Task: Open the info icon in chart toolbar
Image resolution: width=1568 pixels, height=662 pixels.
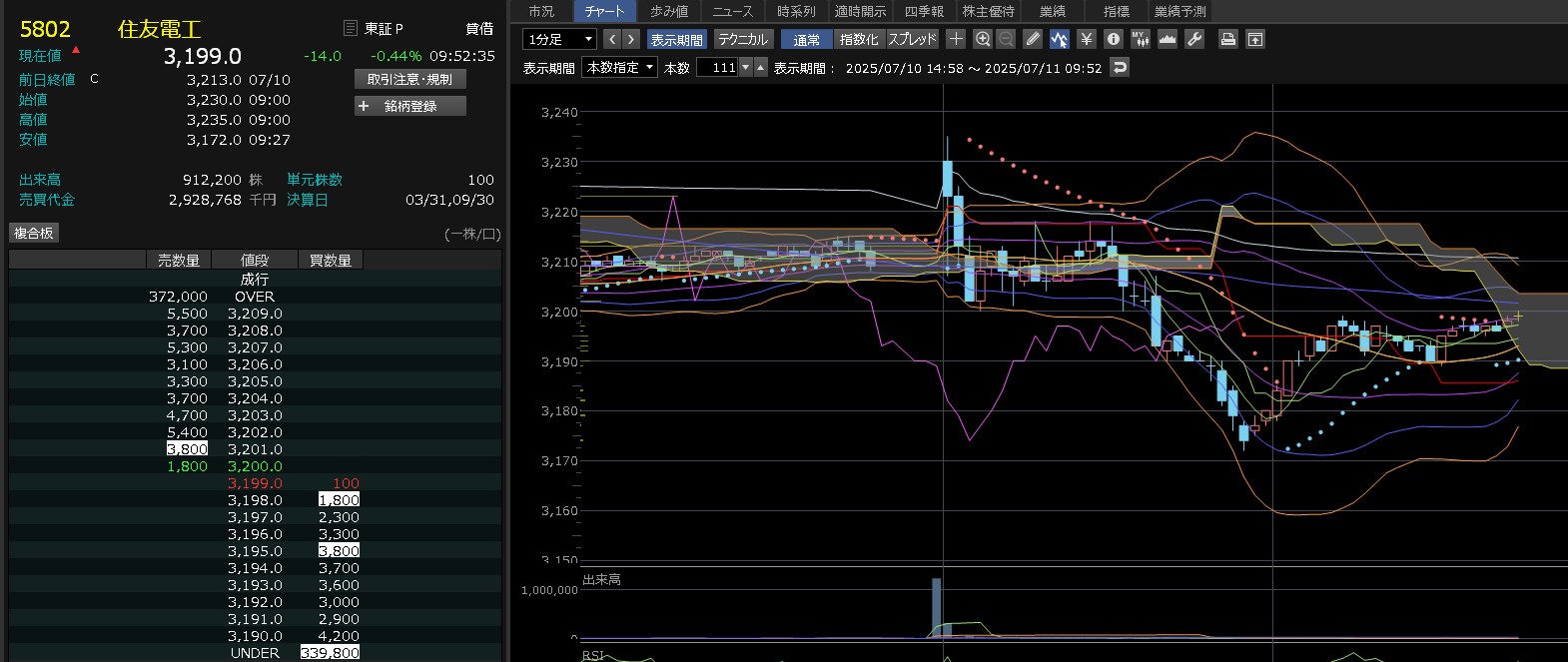Action: [x=1114, y=39]
